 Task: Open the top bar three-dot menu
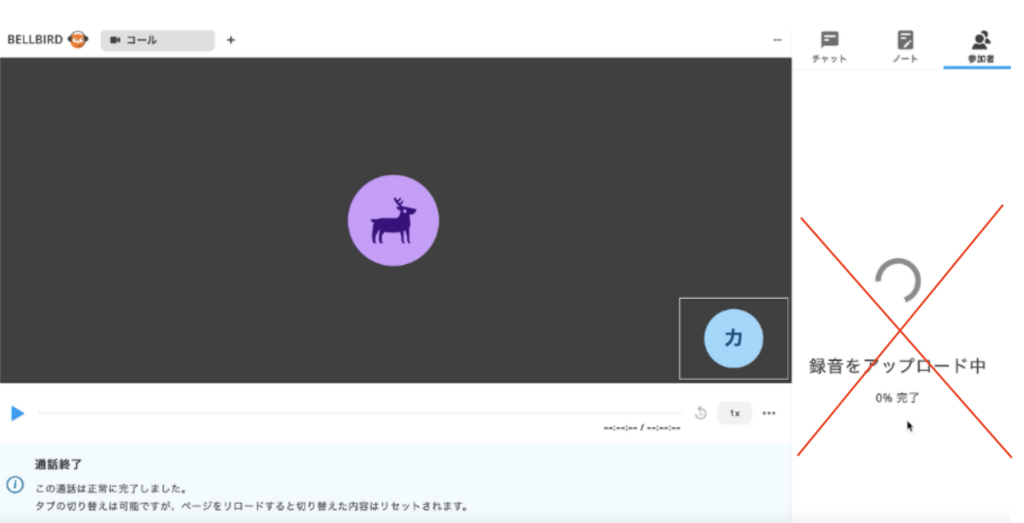tap(777, 40)
